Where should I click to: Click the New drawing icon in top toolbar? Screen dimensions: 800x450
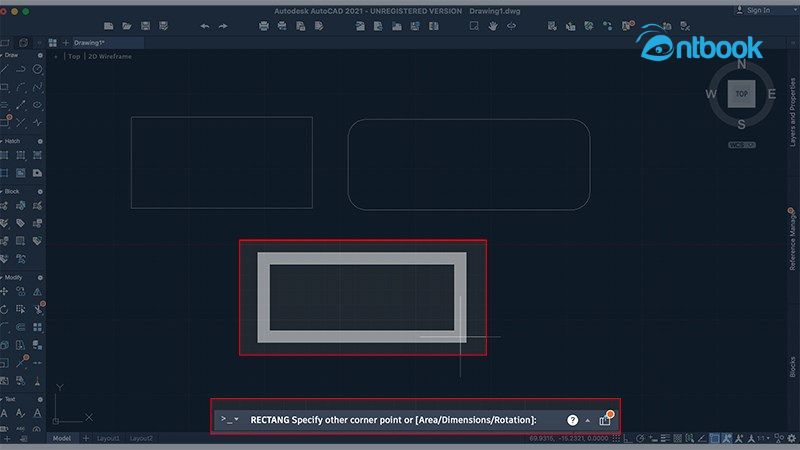click(x=108, y=26)
